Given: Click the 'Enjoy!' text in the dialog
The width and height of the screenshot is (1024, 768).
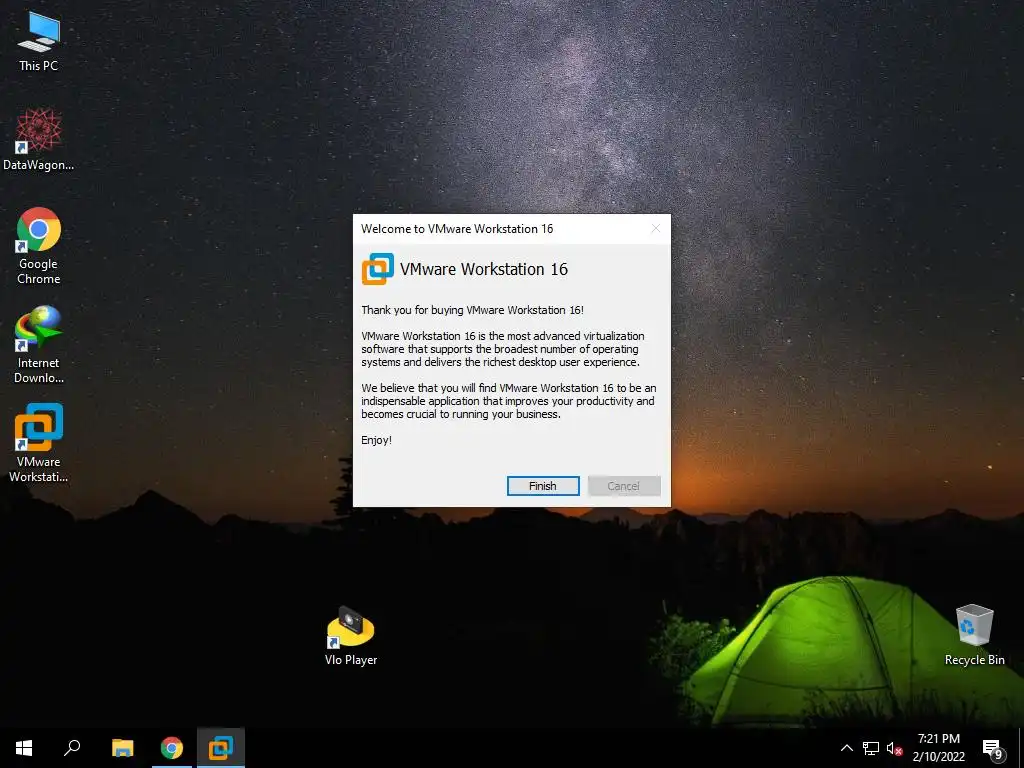Looking at the screenshot, I should pyautogui.click(x=376, y=440).
